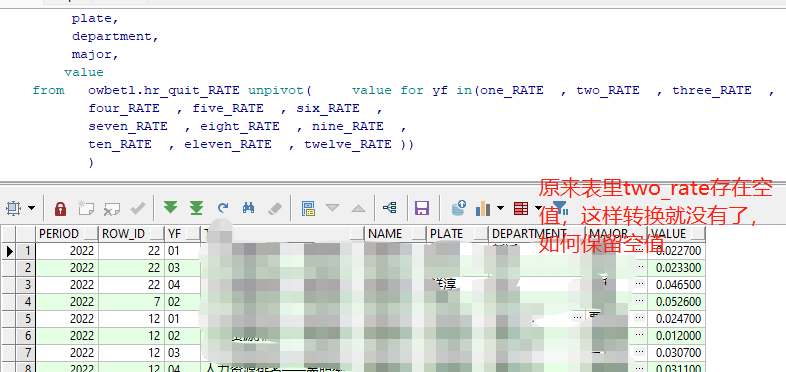
Task: Open the bar chart dropdown arrow
Action: (500, 208)
